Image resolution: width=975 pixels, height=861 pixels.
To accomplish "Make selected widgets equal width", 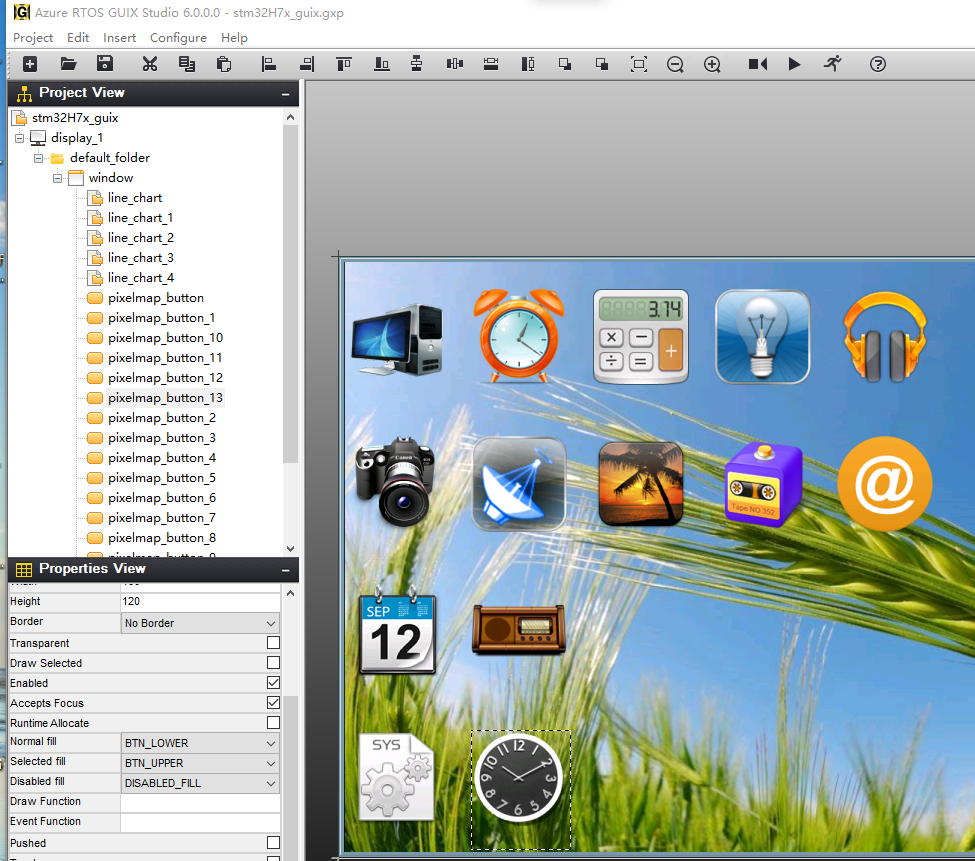I will click(x=491, y=64).
